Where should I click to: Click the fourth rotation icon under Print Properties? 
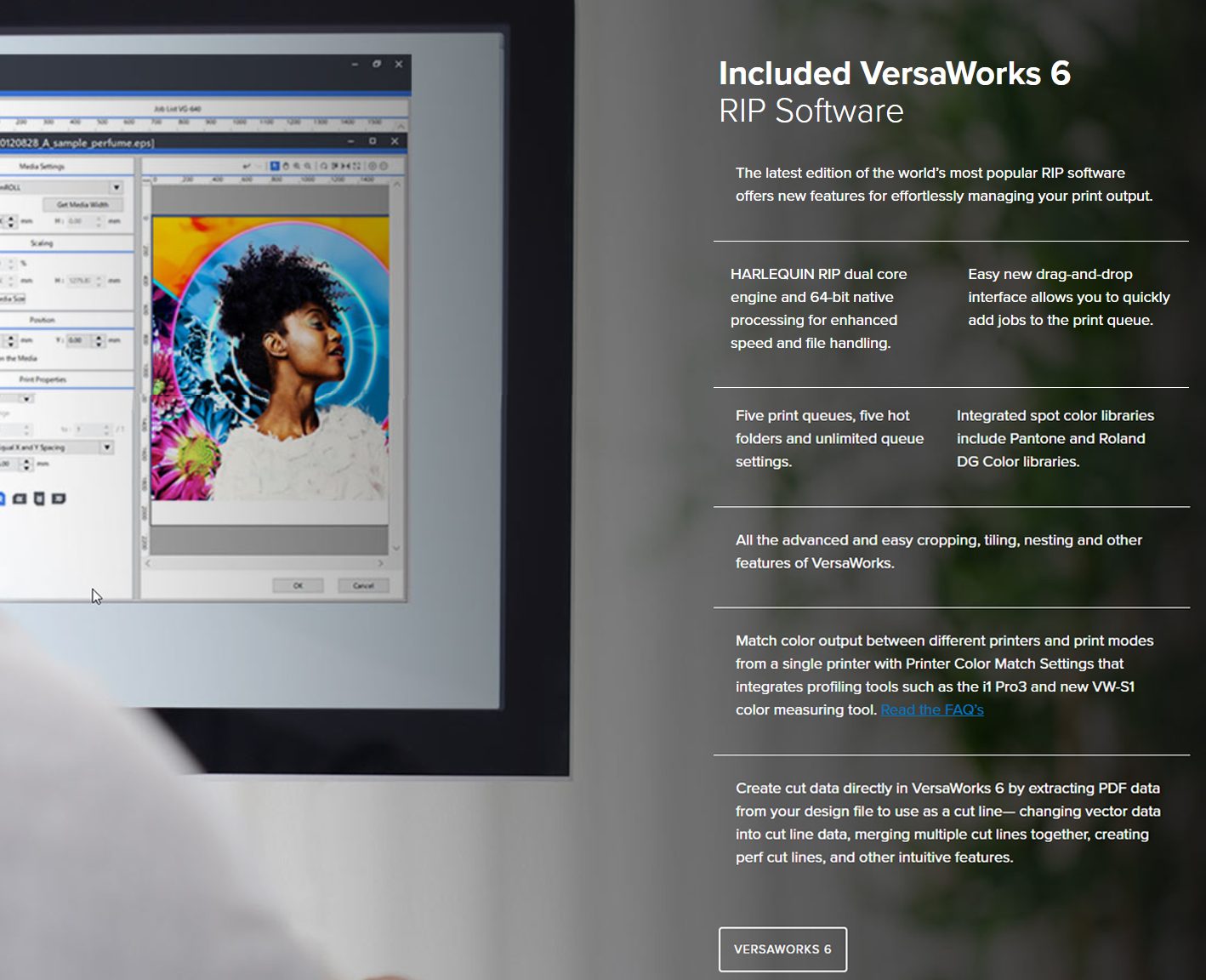pos(59,499)
